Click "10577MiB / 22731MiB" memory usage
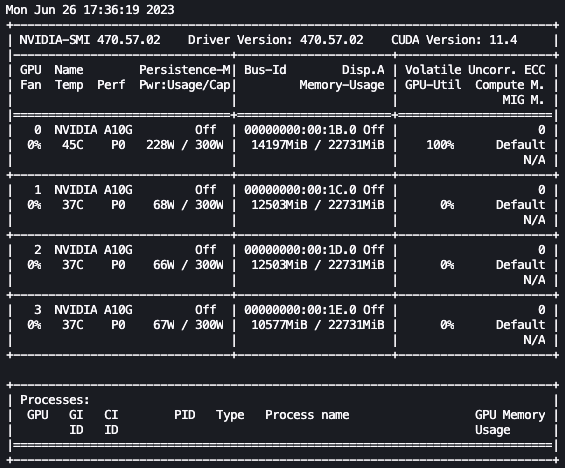This screenshot has height=468, width=565. pyautogui.click(x=318, y=325)
